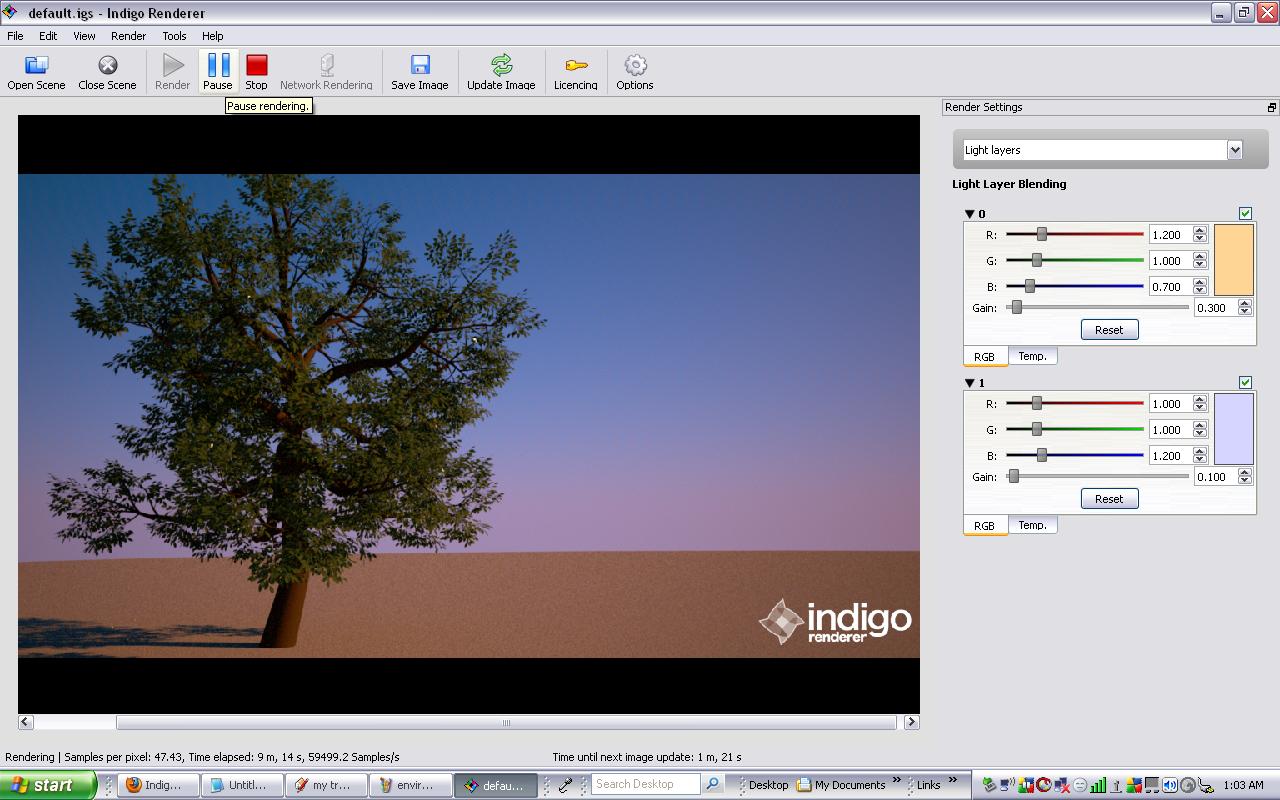Click the layer 0 Gain slider
Screen dimensions: 1280x800
point(1100,308)
